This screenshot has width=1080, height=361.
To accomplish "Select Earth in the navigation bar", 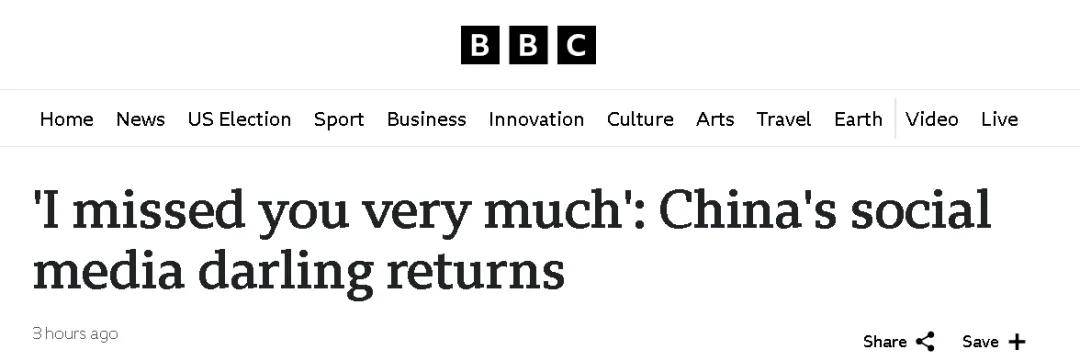I will 858,119.
